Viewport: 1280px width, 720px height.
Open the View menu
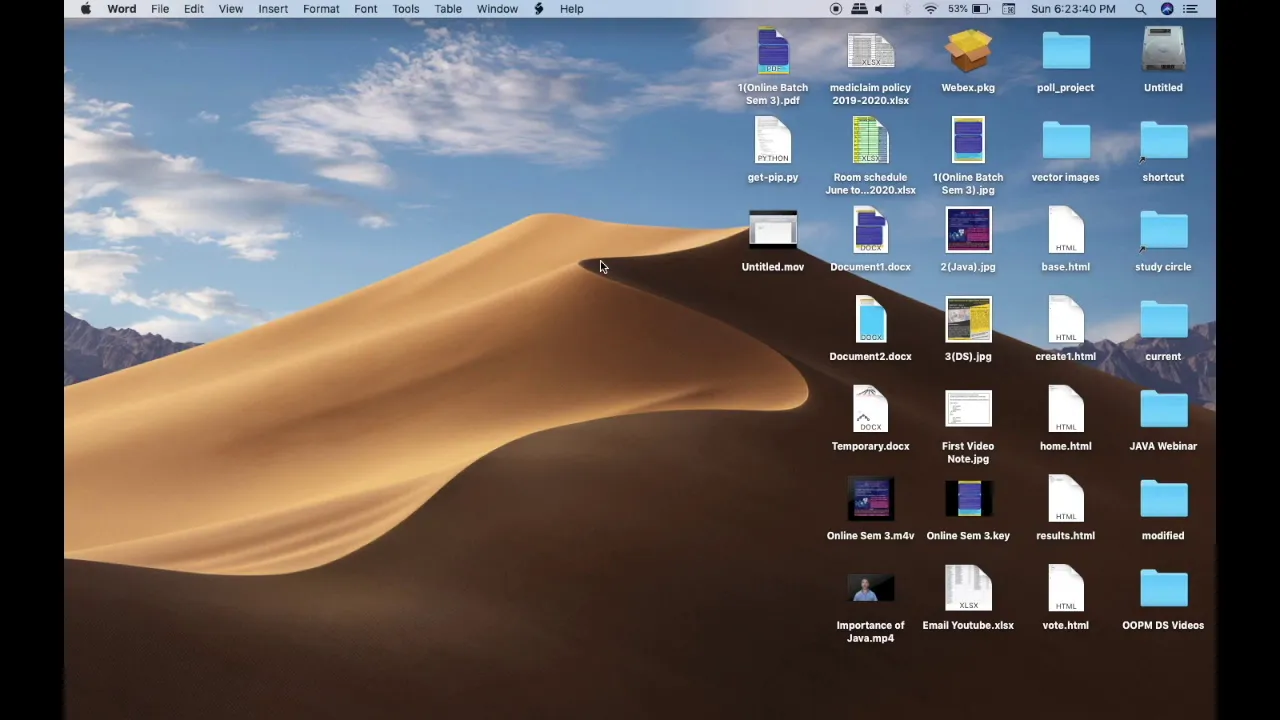tap(231, 9)
